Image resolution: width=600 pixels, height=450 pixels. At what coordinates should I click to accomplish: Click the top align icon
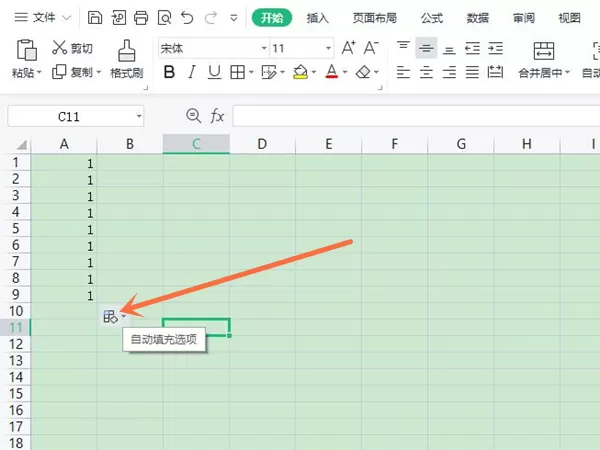403,47
